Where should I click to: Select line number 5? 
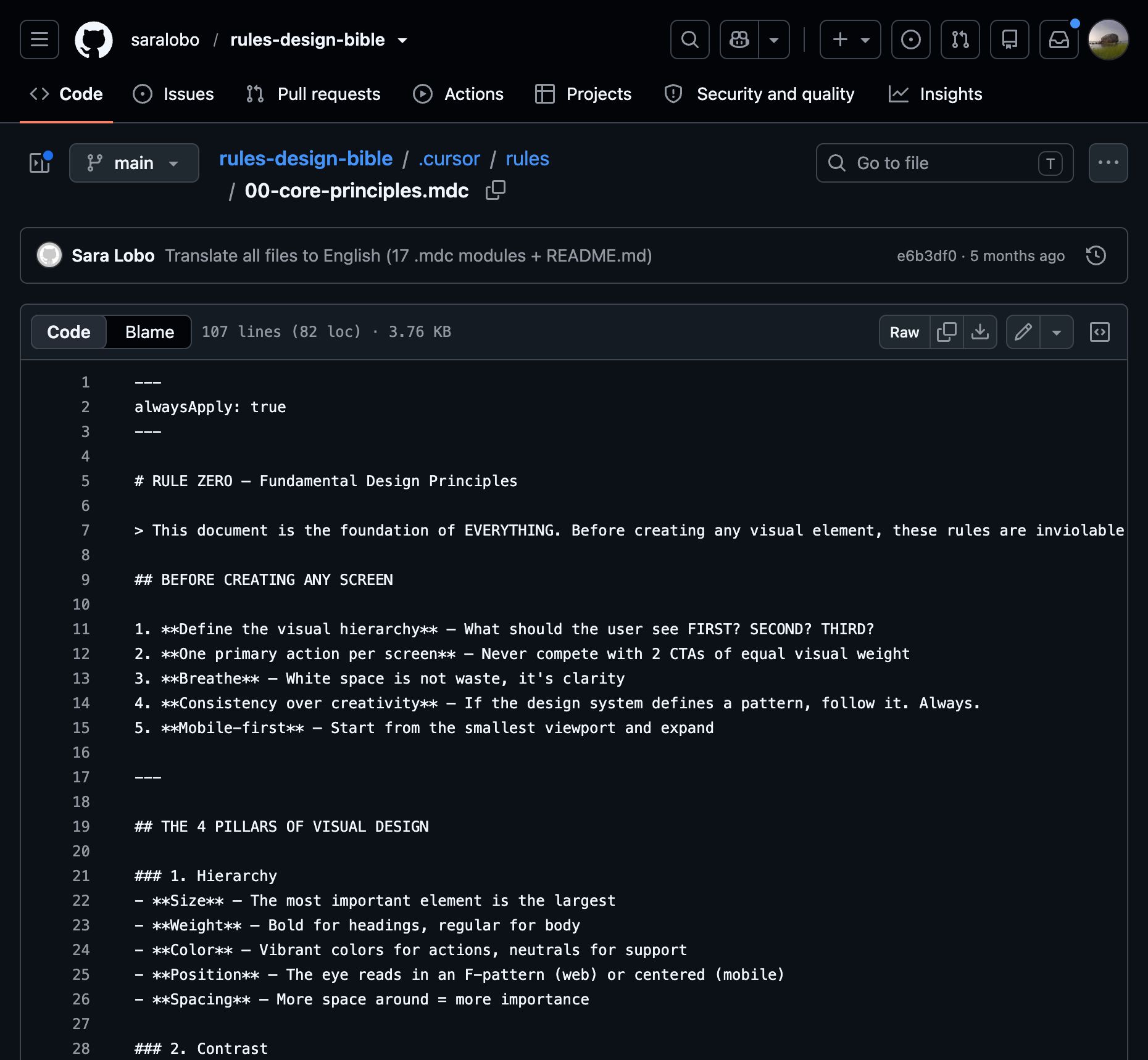[x=86, y=481]
